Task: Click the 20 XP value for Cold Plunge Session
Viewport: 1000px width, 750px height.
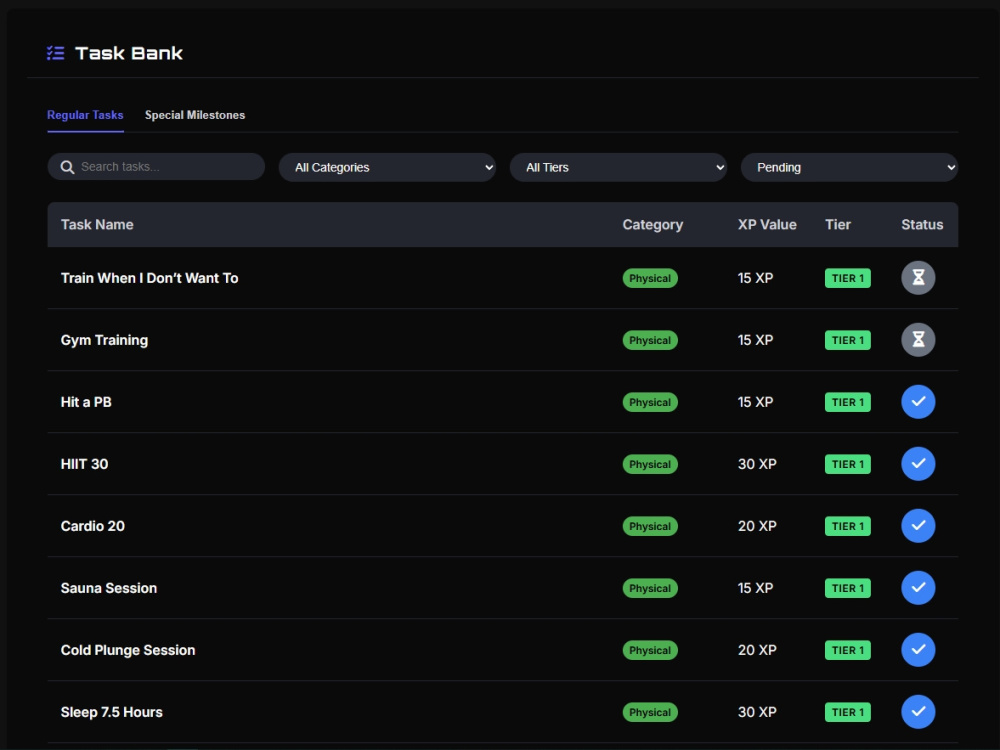Action: coord(757,650)
